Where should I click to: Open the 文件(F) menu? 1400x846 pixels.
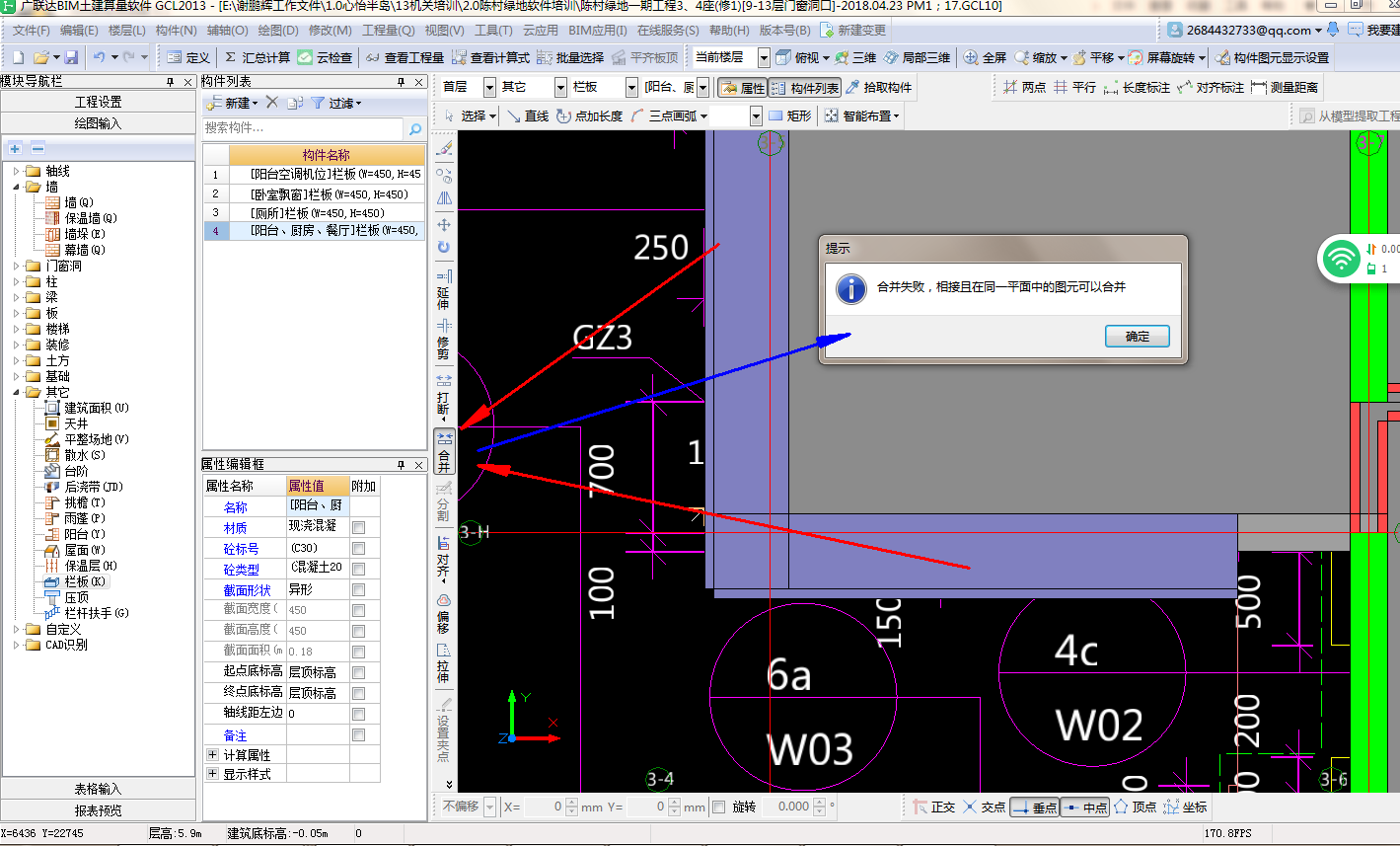(x=32, y=31)
